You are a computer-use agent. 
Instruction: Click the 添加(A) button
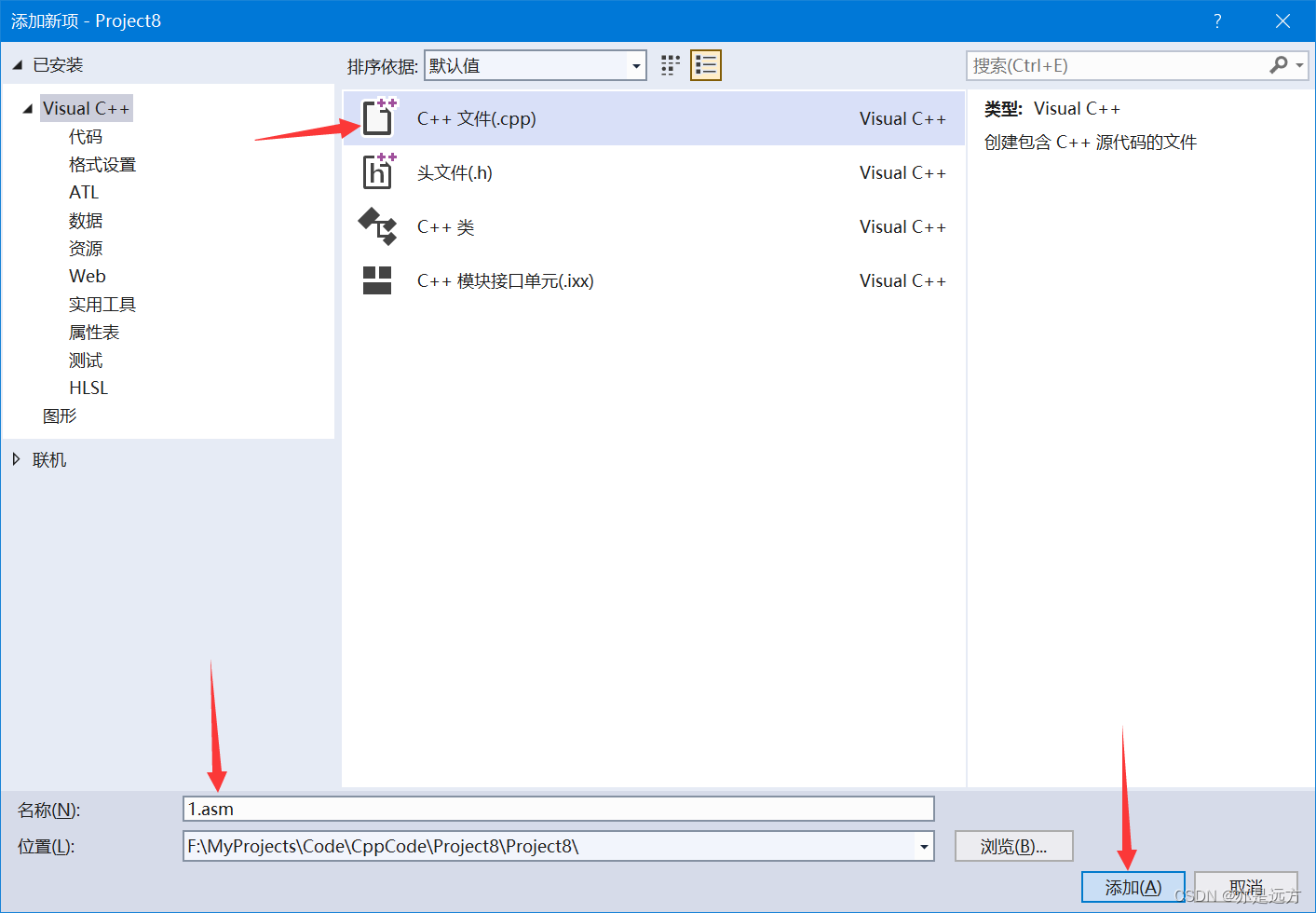point(1133,887)
